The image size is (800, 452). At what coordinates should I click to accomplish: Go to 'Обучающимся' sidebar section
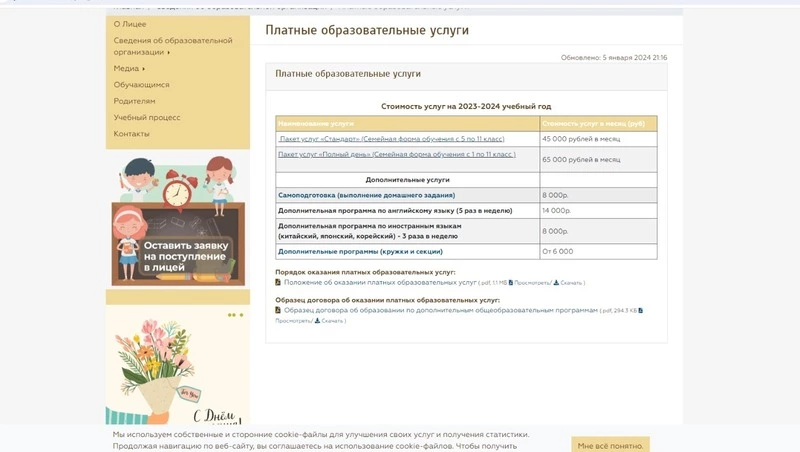click(141, 85)
